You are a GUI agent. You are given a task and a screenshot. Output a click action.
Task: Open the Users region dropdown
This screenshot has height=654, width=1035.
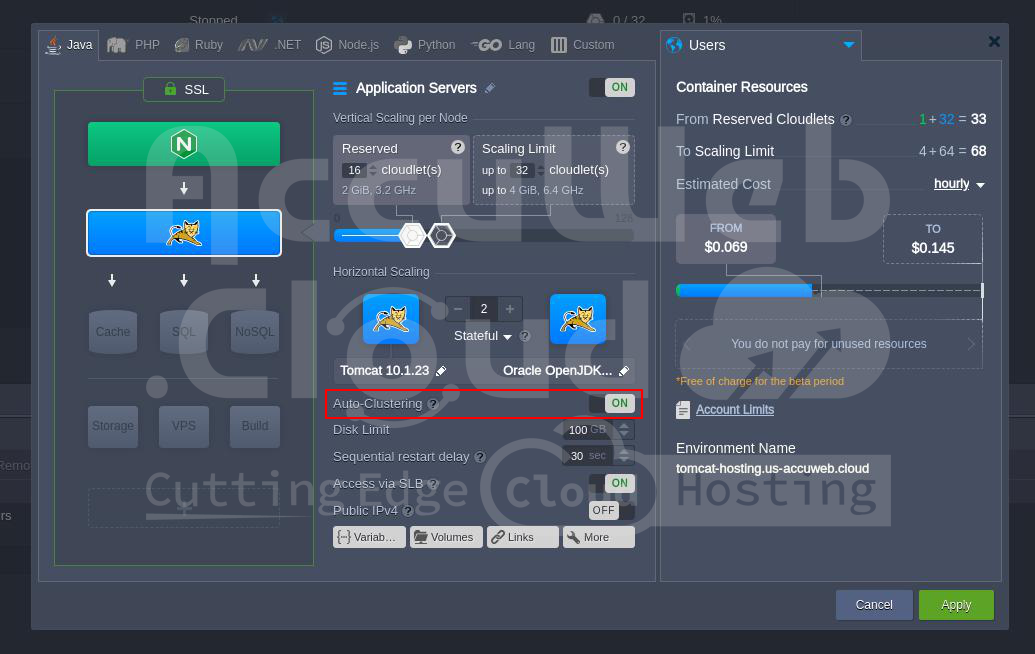(849, 45)
